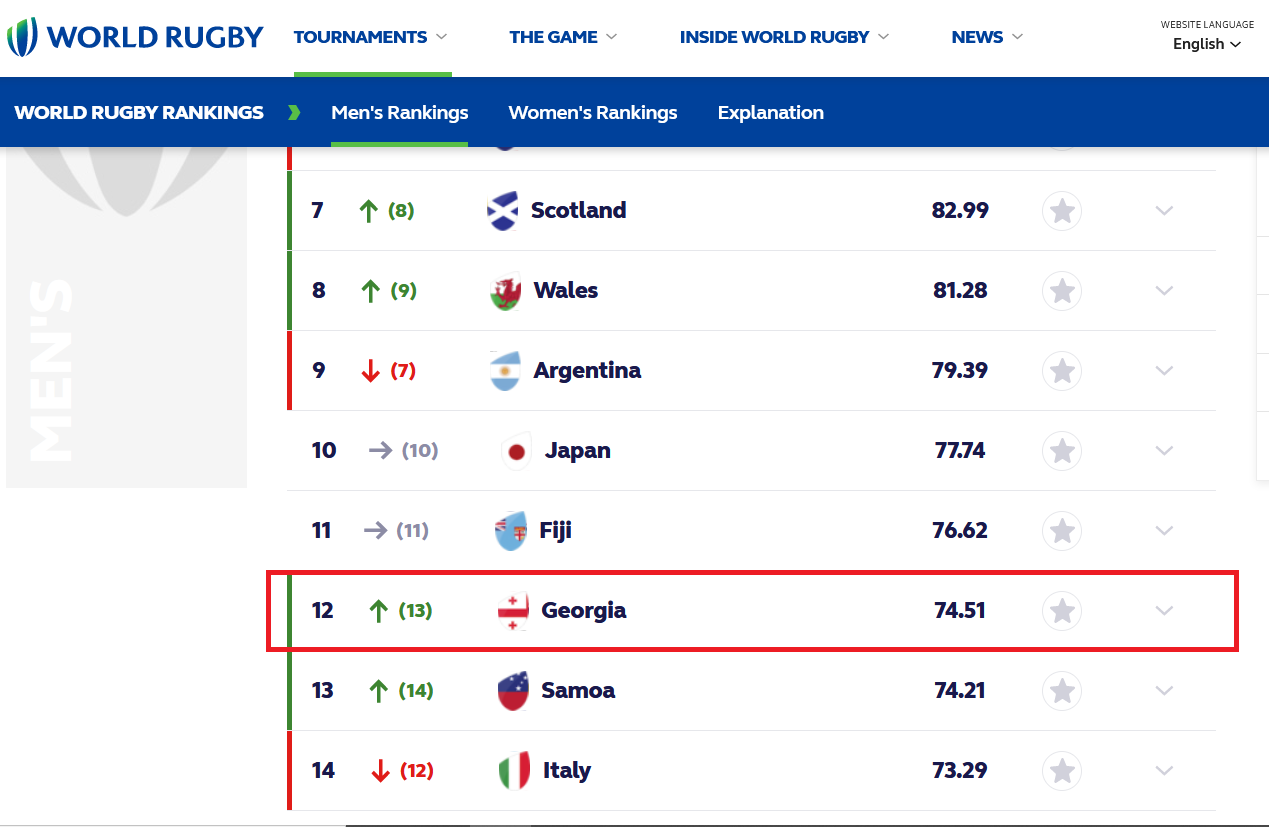Click the Italy flag icon
This screenshot has height=827, width=1269.
tap(513, 771)
